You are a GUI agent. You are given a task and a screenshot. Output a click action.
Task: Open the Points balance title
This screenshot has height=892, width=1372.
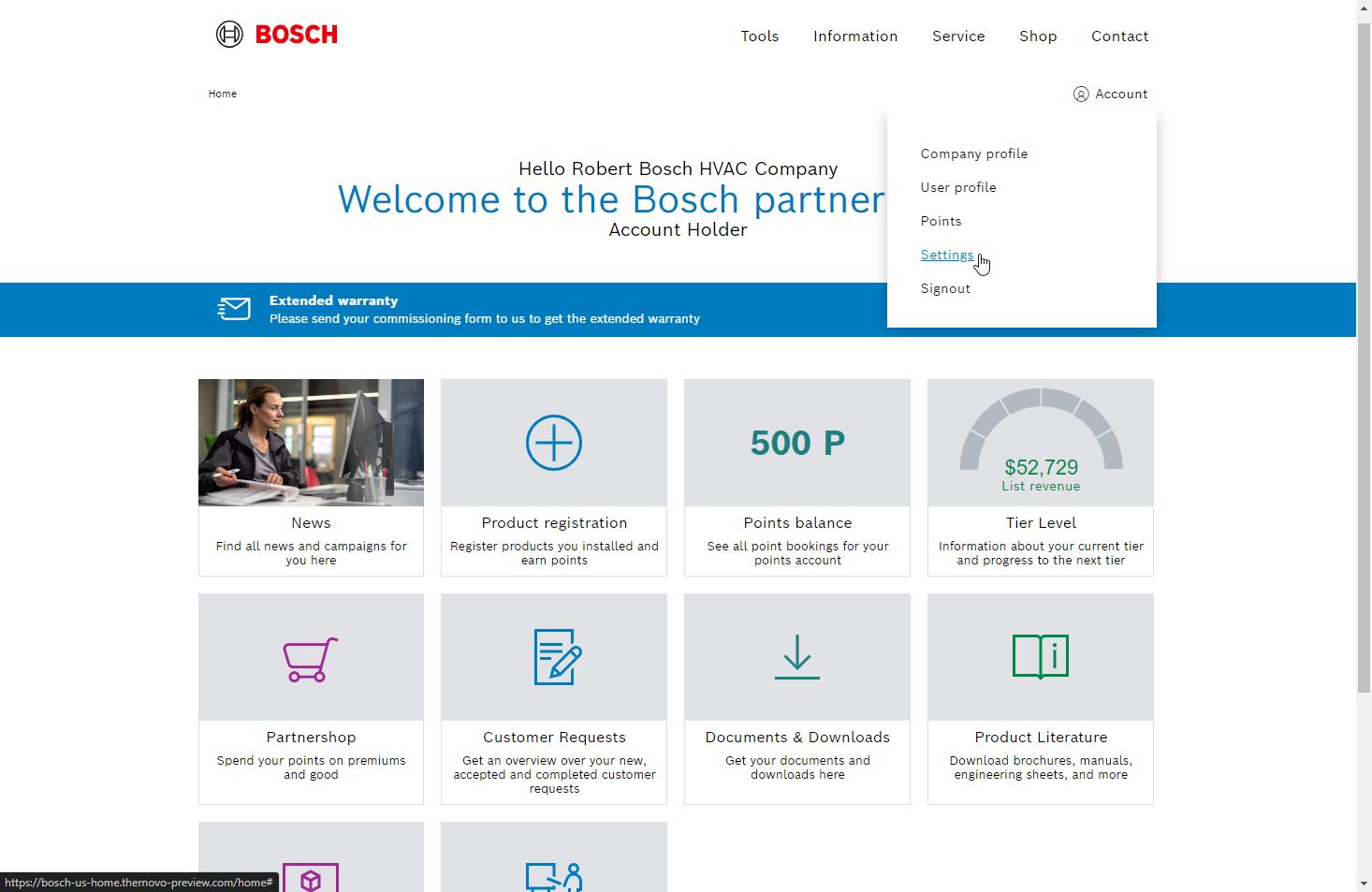797,523
